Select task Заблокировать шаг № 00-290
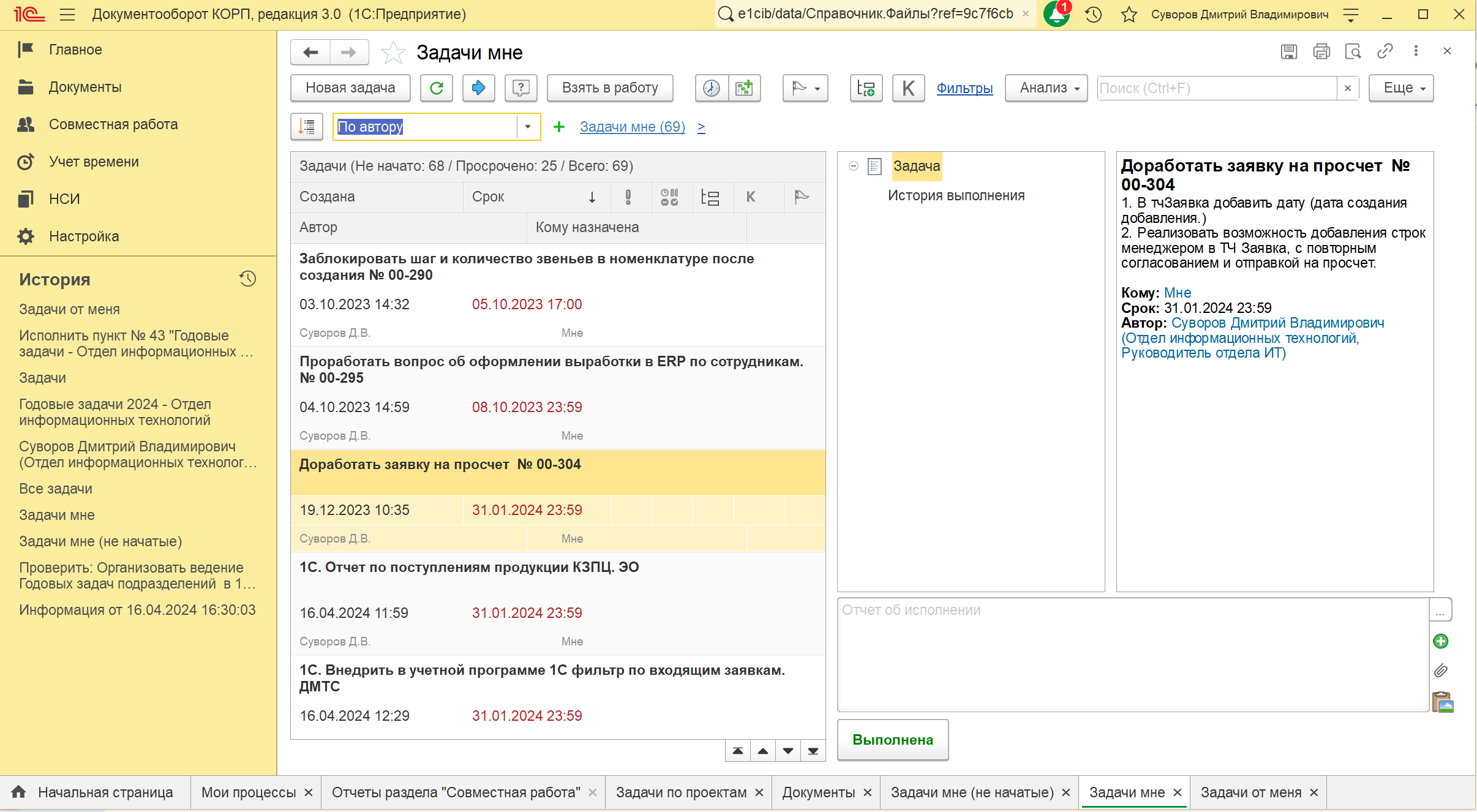Viewport: 1477px width, 812px height. point(558,295)
